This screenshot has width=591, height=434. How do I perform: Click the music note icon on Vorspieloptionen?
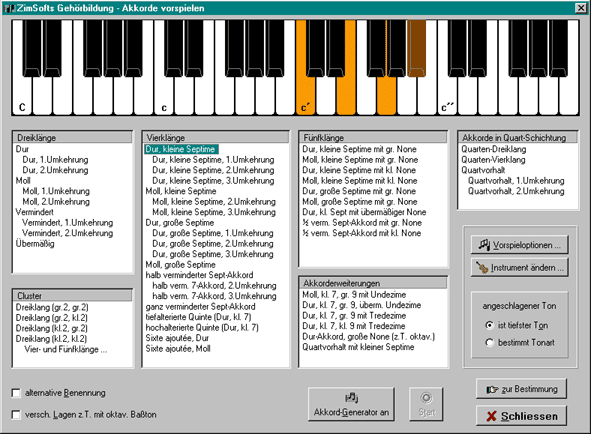click(x=484, y=245)
